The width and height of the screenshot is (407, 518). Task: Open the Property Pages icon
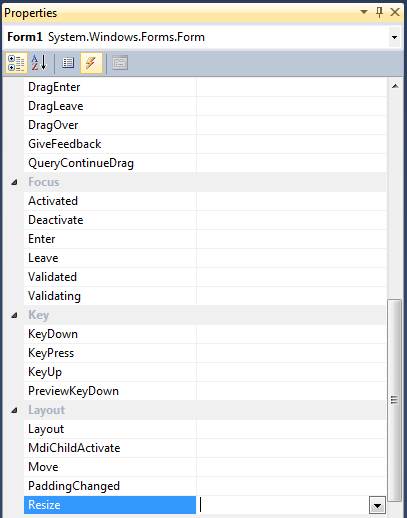click(120, 63)
